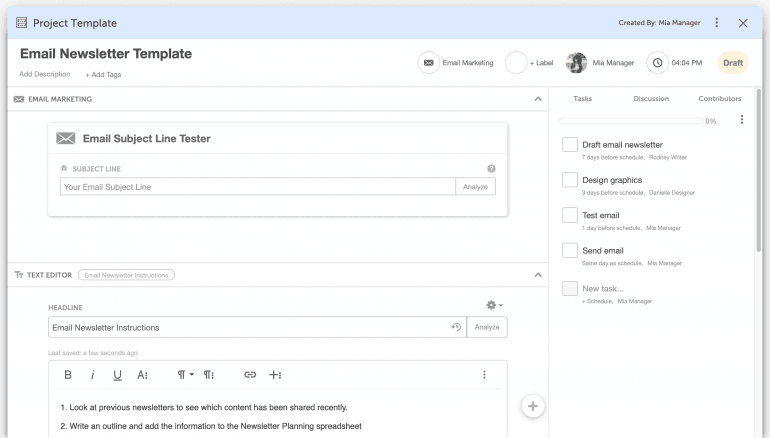Tick the Send email task checkbox
This screenshot has height=438, width=770.
pyautogui.click(x=569, y=251)
